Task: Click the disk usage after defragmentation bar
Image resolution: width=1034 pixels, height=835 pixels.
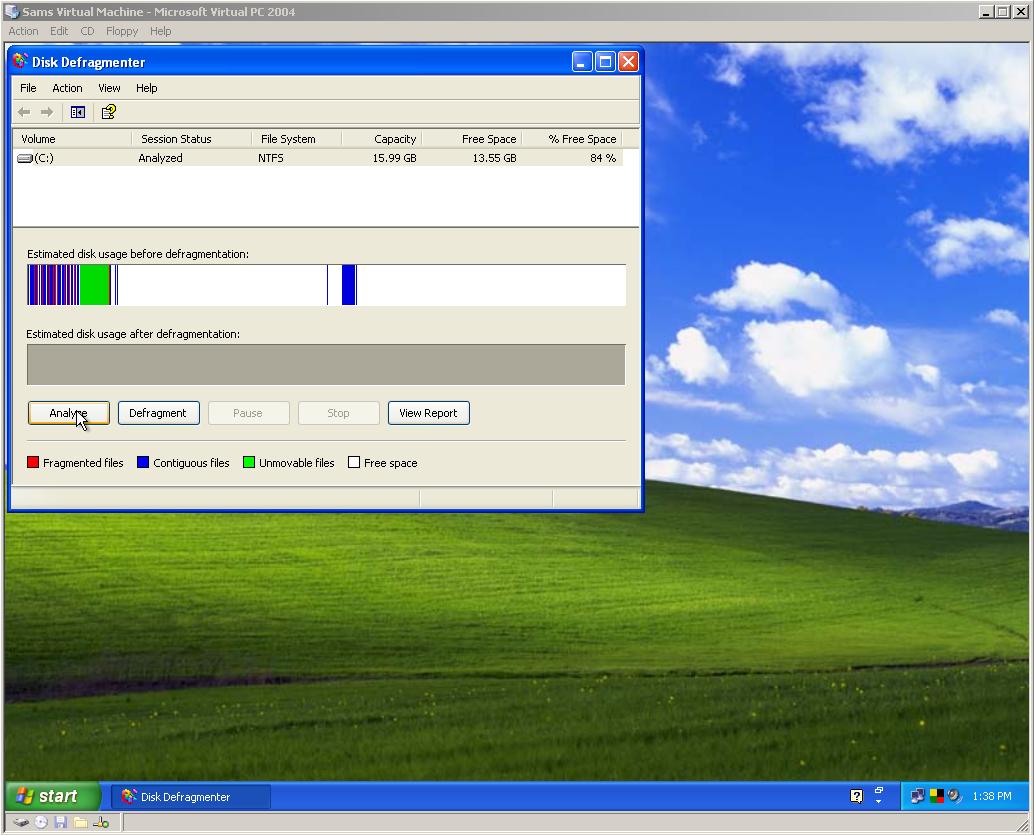Action: tap(326, 365)
